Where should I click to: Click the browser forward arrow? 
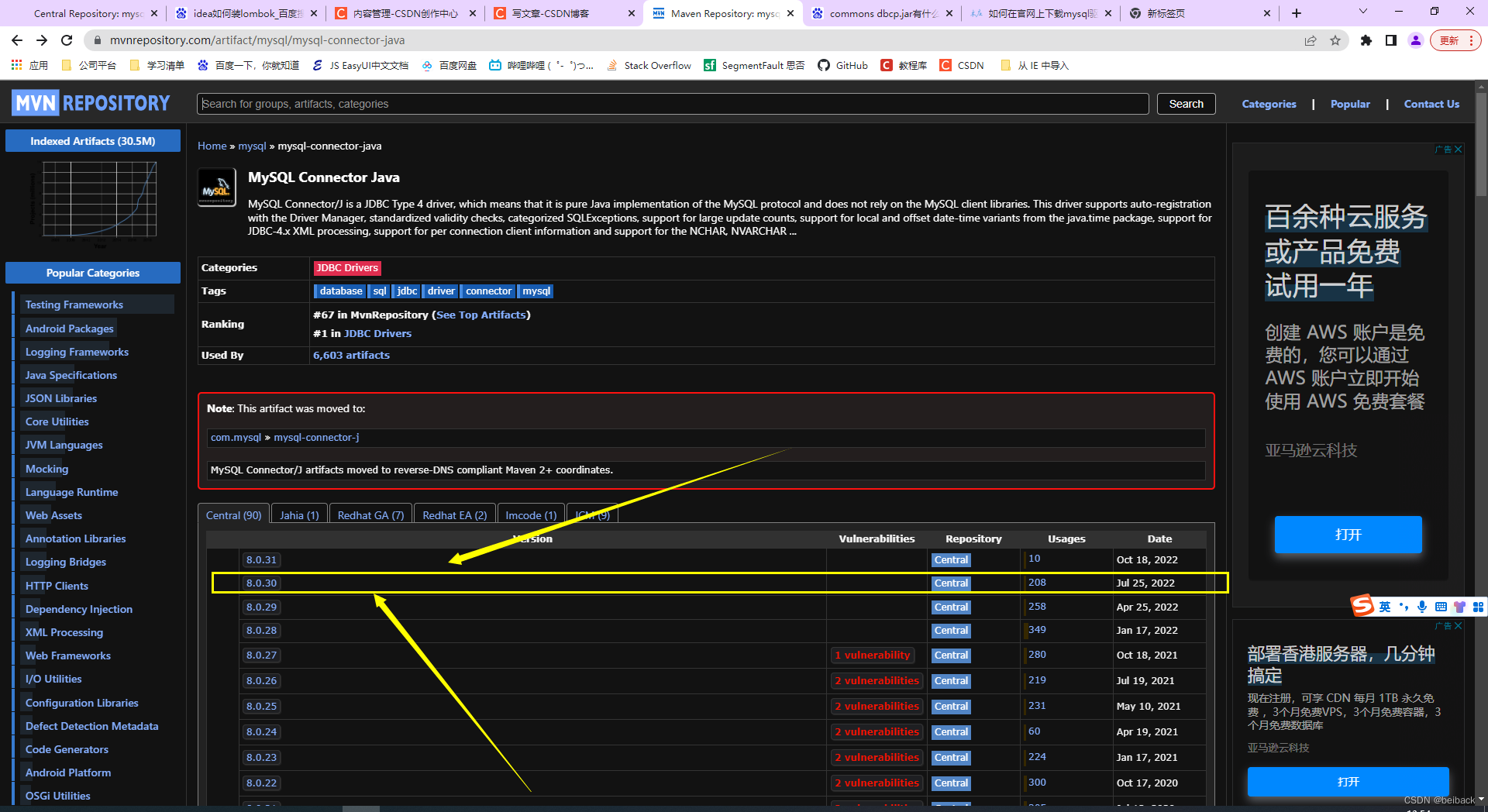point(42,40)
